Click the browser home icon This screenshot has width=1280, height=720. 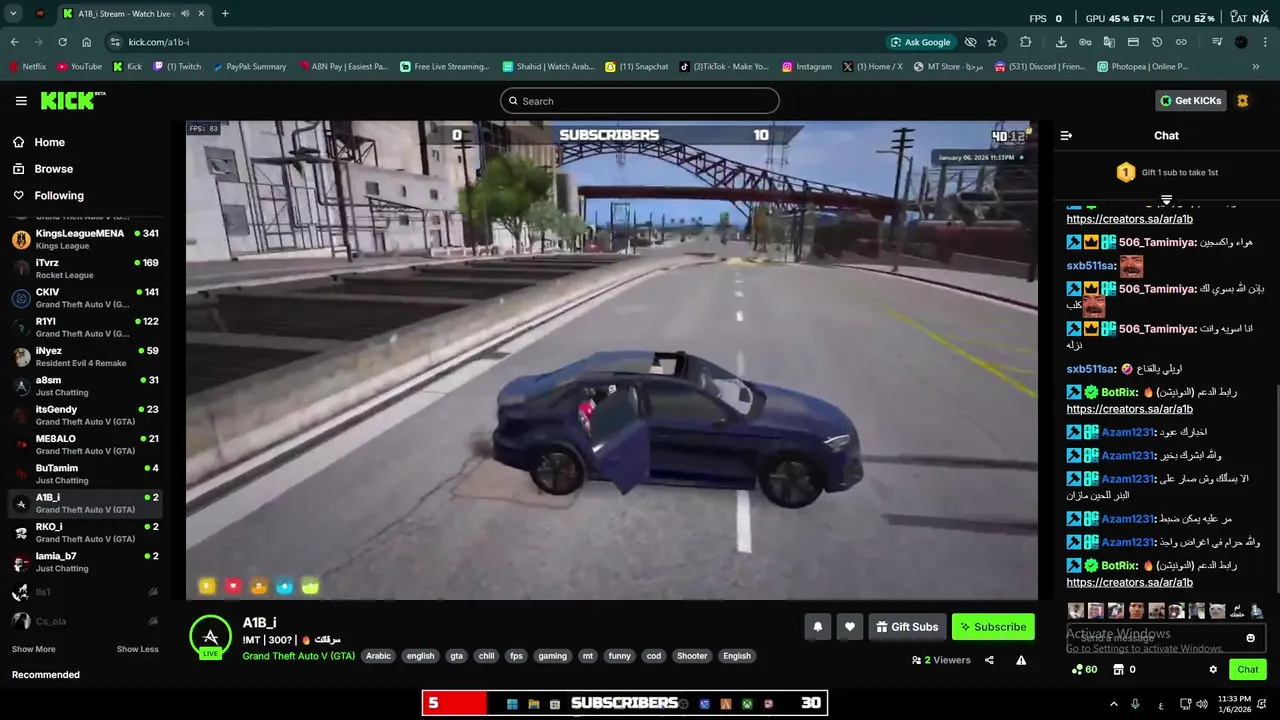coord(86,42)
